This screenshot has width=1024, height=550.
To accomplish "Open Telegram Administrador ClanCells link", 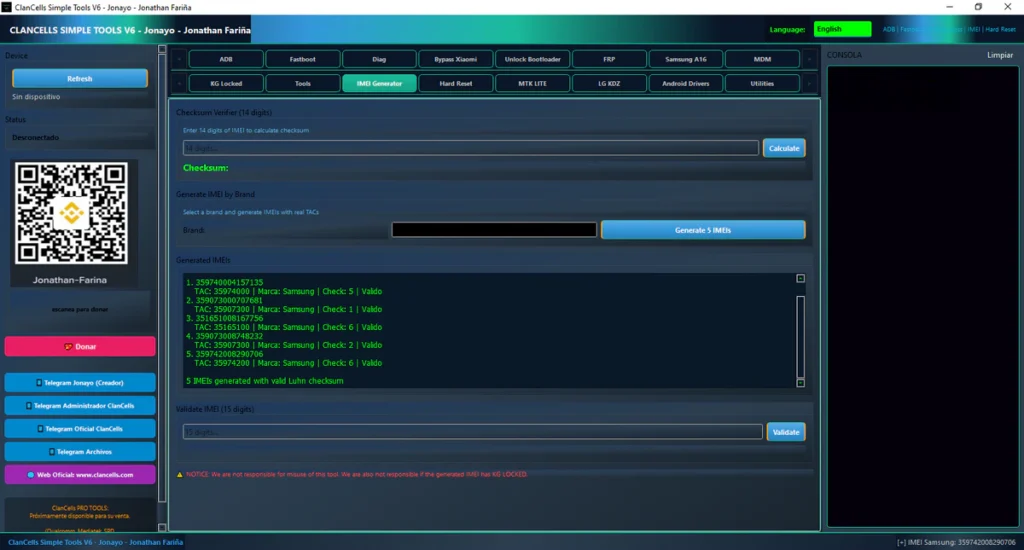I will point(80,406).
